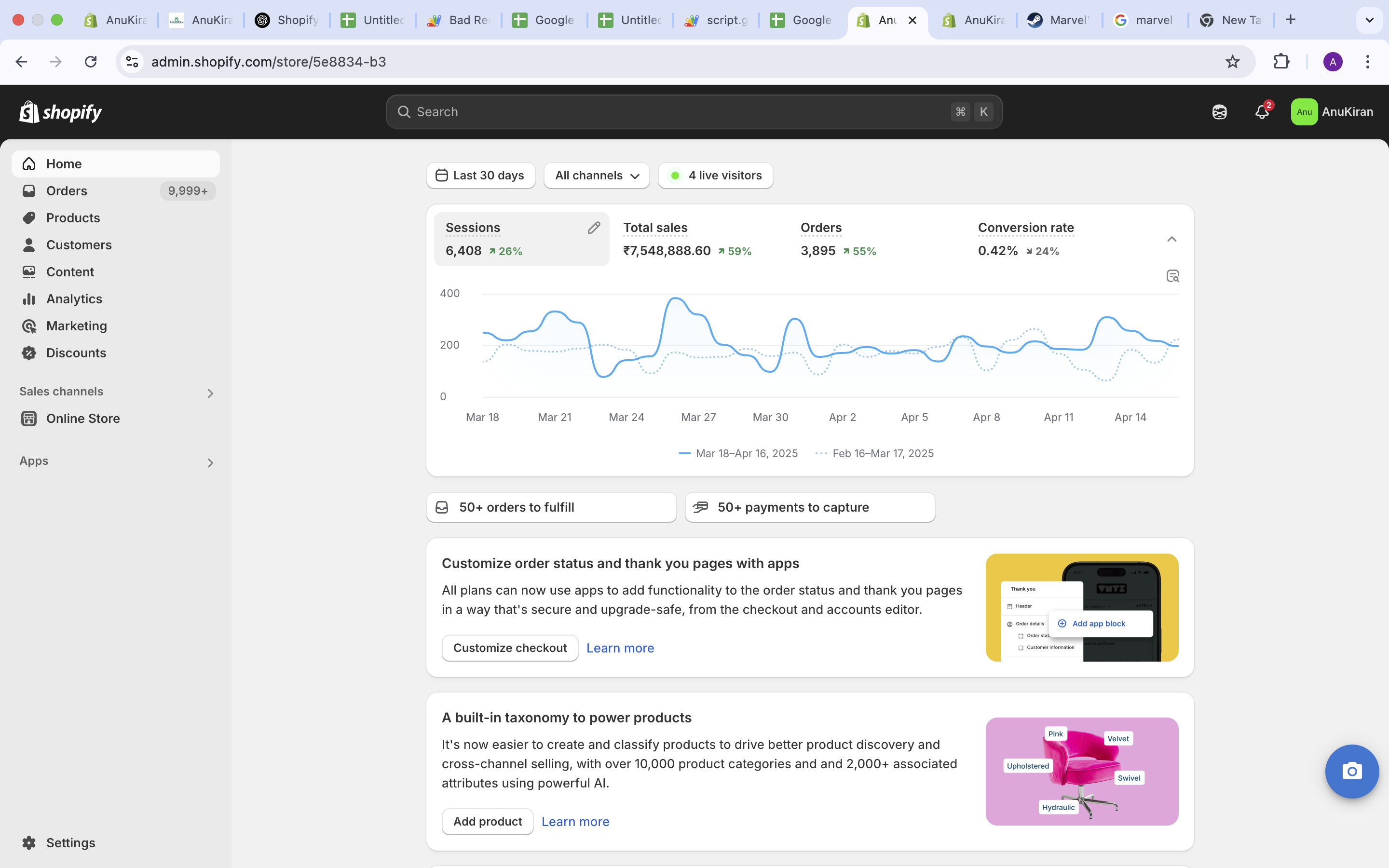Open the Home menu item
The image size is (1389, 868).
[x=64, y=163]
